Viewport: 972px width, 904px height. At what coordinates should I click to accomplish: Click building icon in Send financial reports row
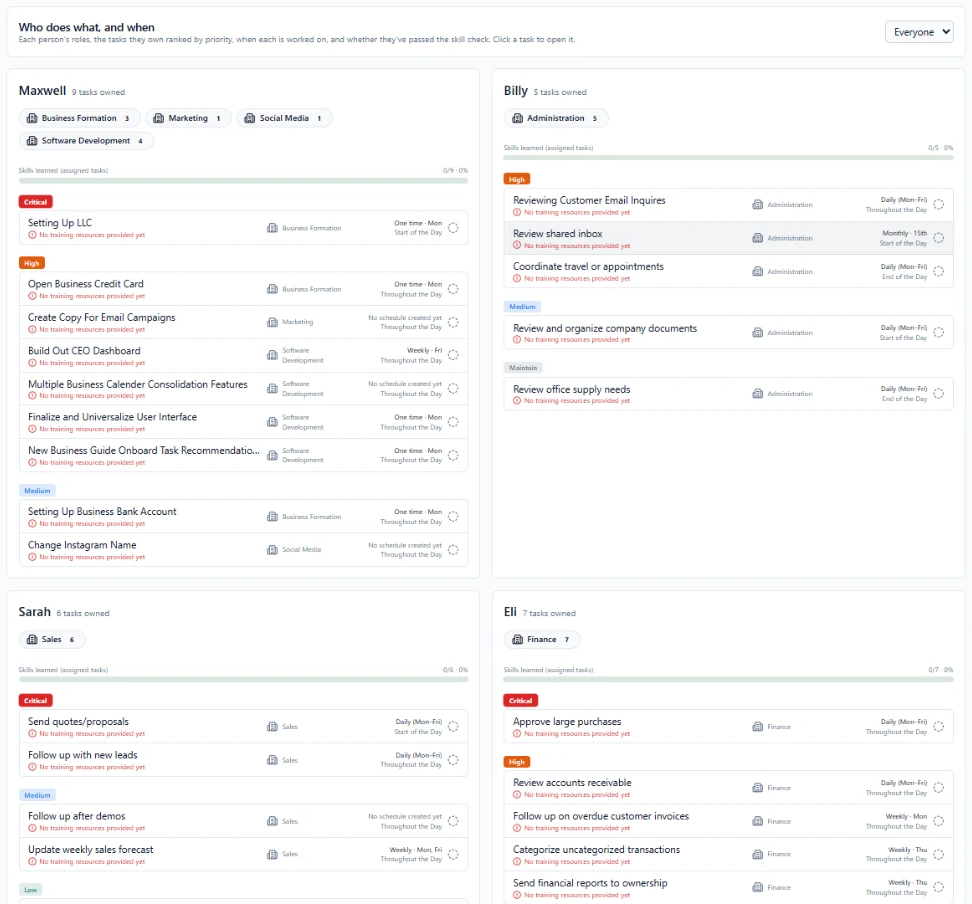[x=758, y=887]
